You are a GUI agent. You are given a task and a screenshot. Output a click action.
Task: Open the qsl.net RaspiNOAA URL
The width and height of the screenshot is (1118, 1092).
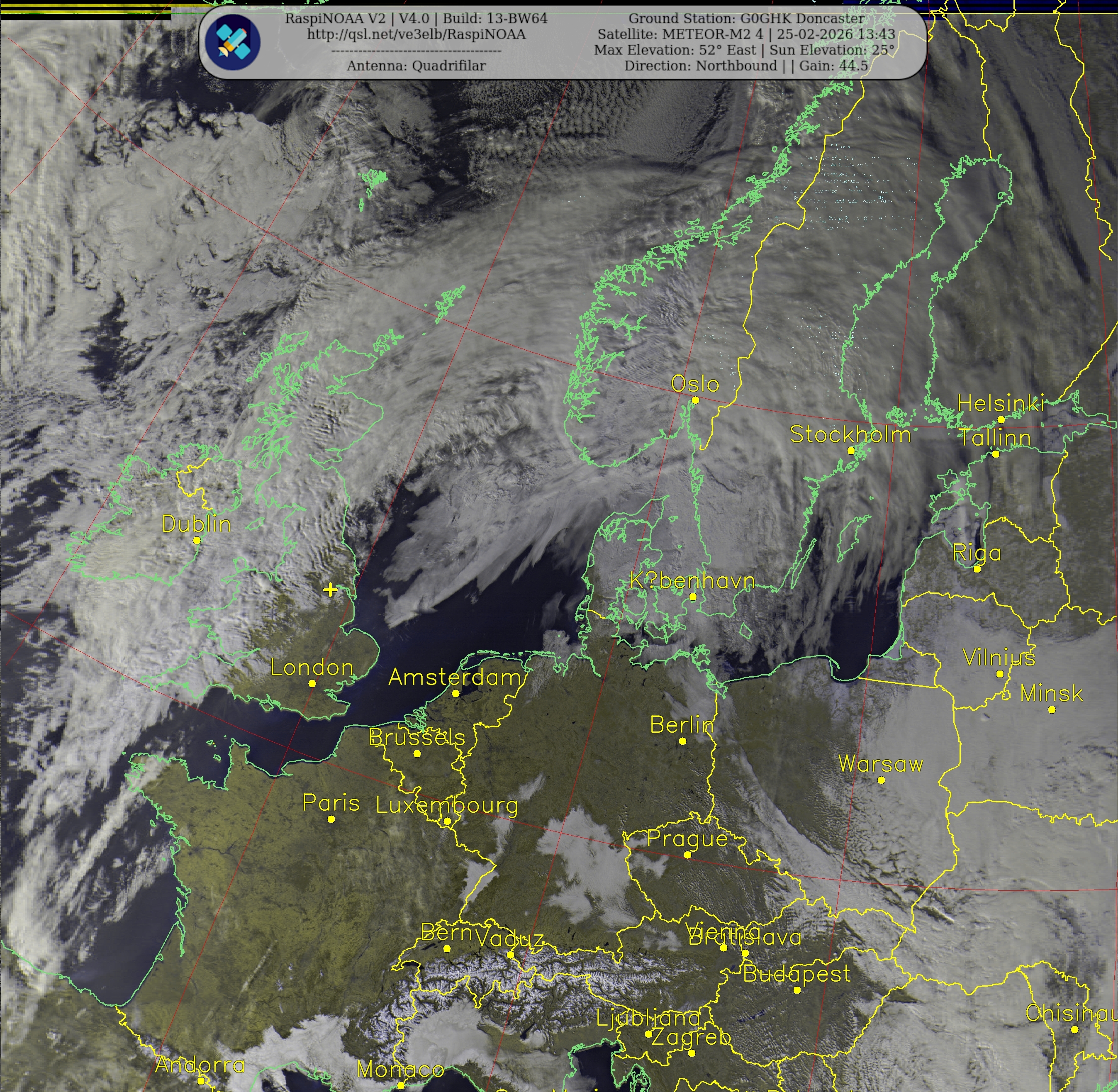click(x=416, y=34)
